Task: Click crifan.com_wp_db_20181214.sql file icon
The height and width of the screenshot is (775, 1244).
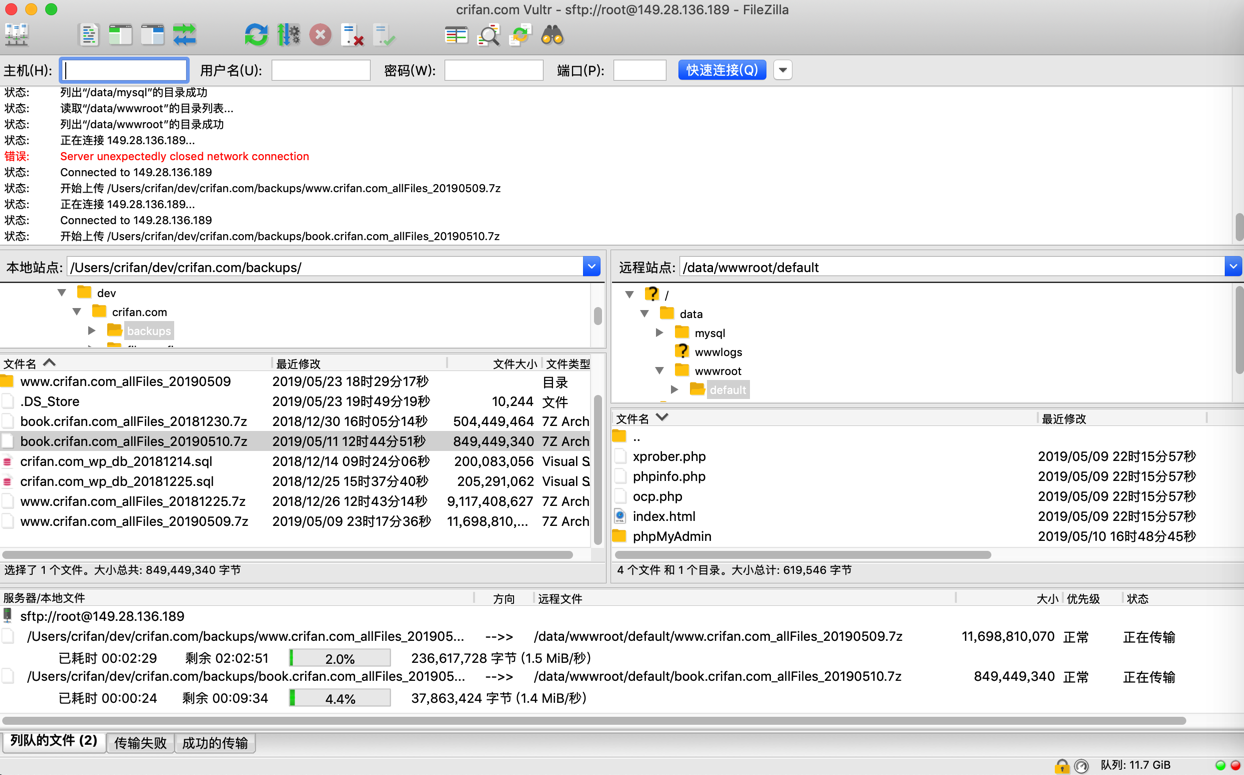Action: pyautogui.click(x=8, y=461)
